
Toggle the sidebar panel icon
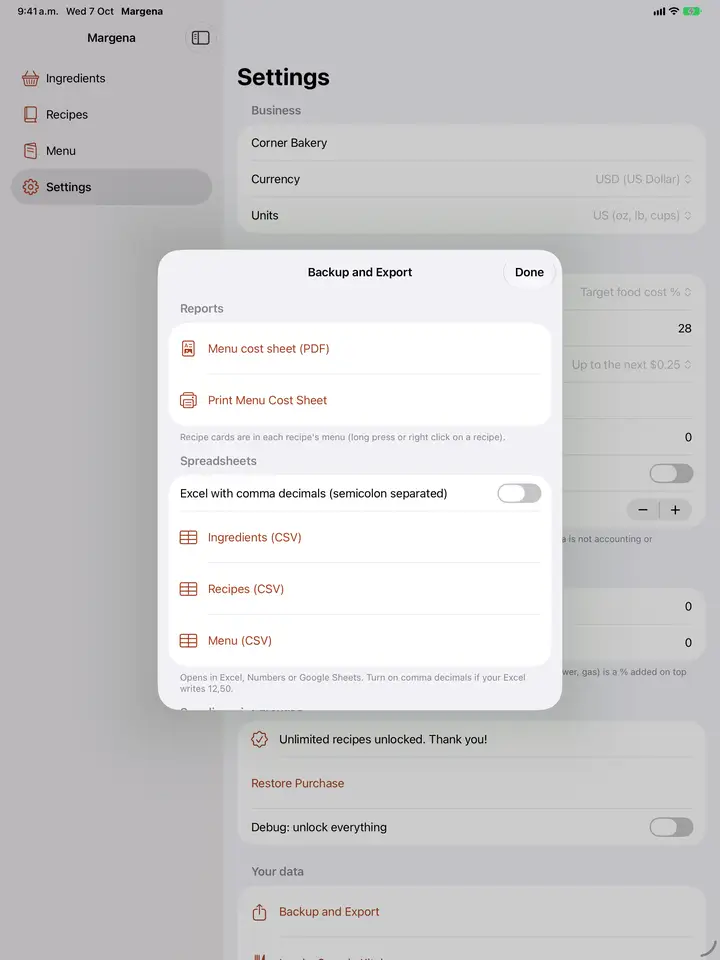(200, 38)
